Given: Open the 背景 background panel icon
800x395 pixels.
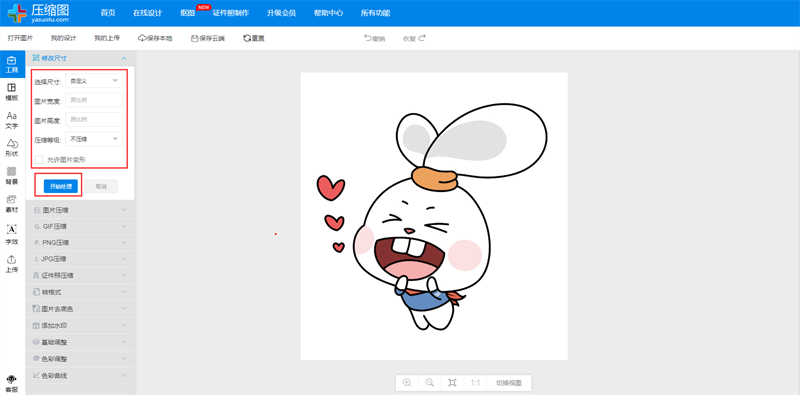Looking at the screenshot, I should click(12, 176).
